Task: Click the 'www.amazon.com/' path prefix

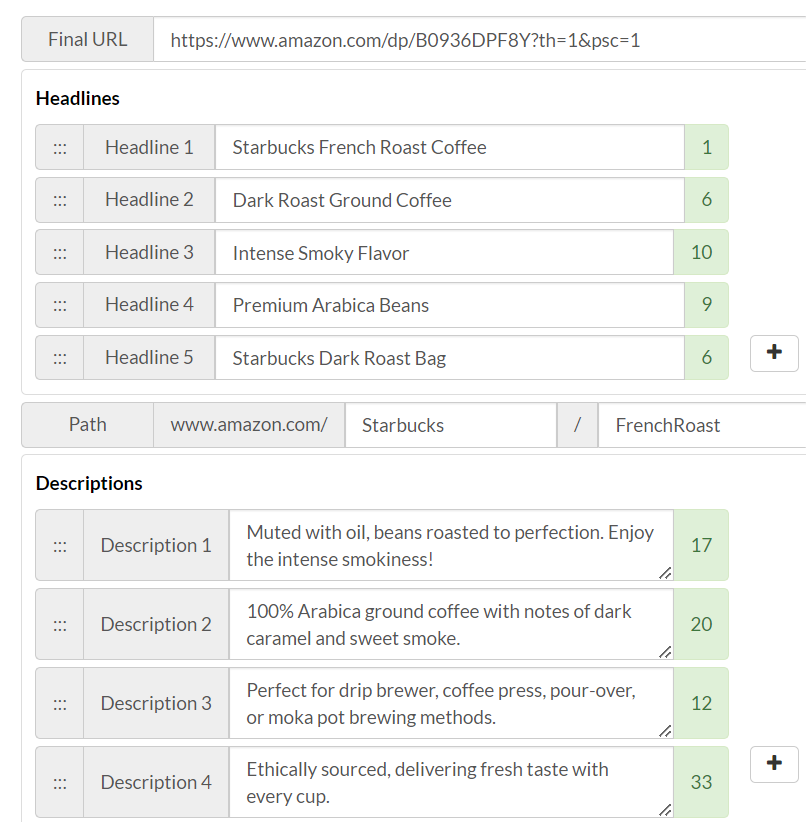Action: click(249, 425)
